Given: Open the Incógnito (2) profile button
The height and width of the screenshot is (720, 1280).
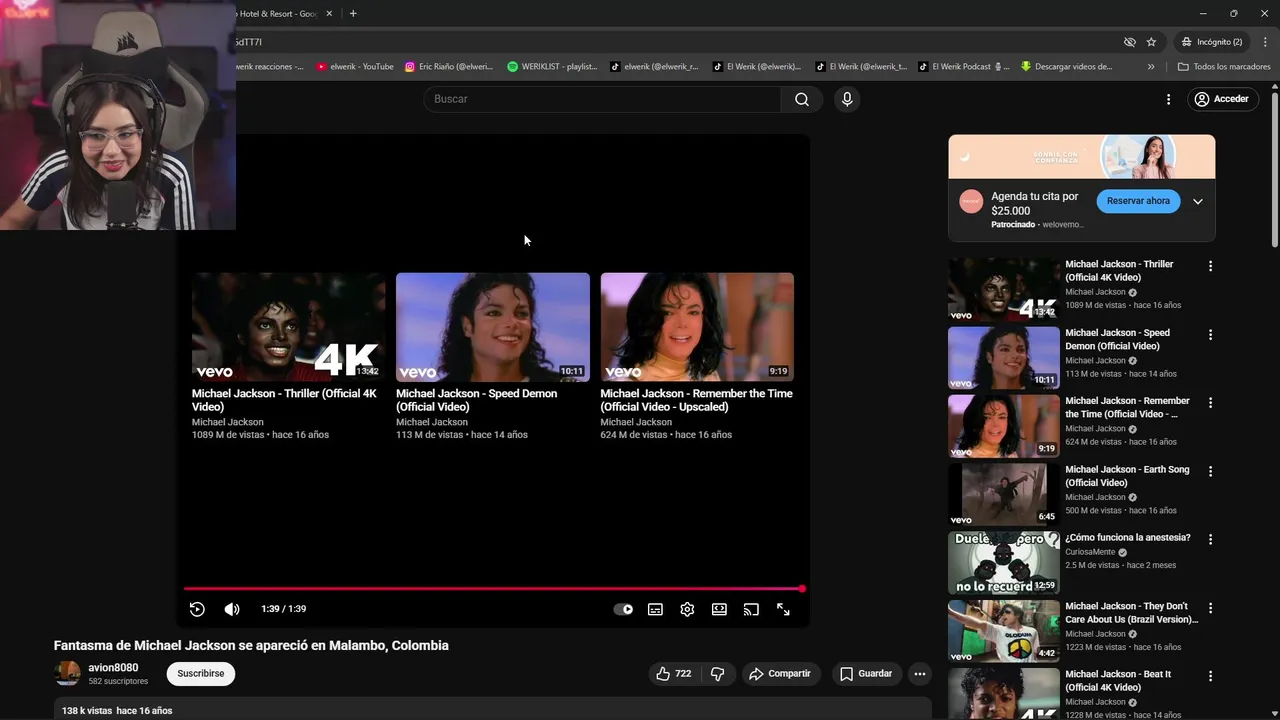Looking at the screenshot, I should 1211,42.
